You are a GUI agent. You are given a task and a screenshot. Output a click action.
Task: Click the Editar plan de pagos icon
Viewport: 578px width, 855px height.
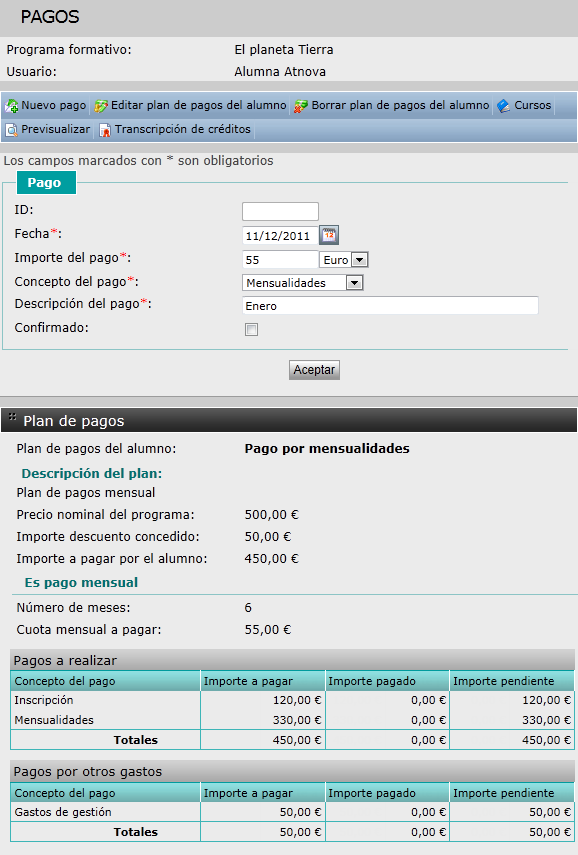[x=101, y=106]
